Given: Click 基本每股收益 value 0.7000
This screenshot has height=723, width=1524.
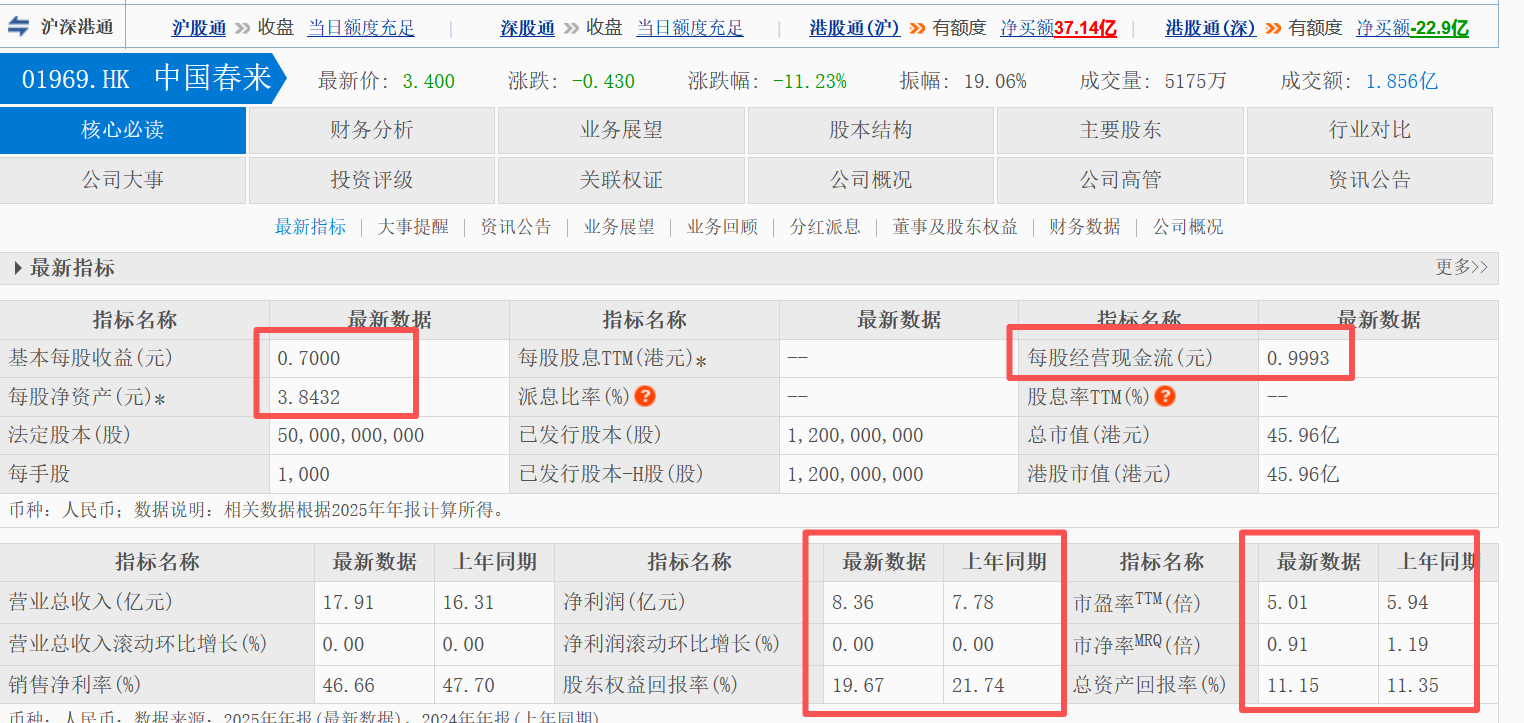Looking at the screenshot, I should coord(309,358).
